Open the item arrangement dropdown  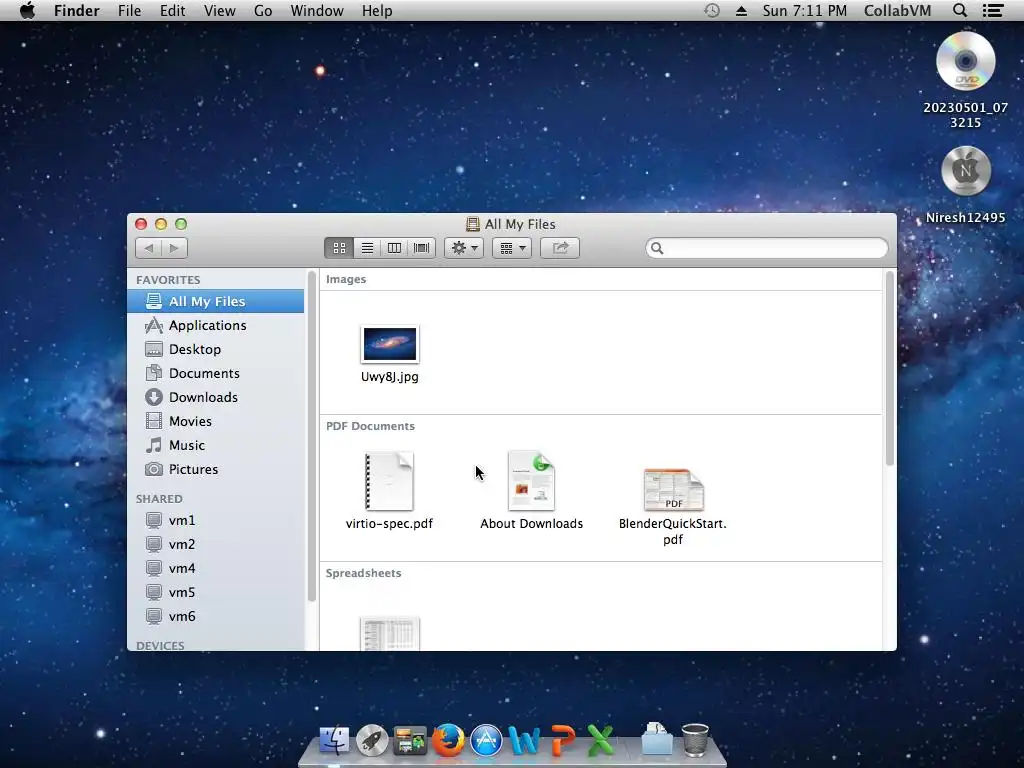(x=511, y=248)
